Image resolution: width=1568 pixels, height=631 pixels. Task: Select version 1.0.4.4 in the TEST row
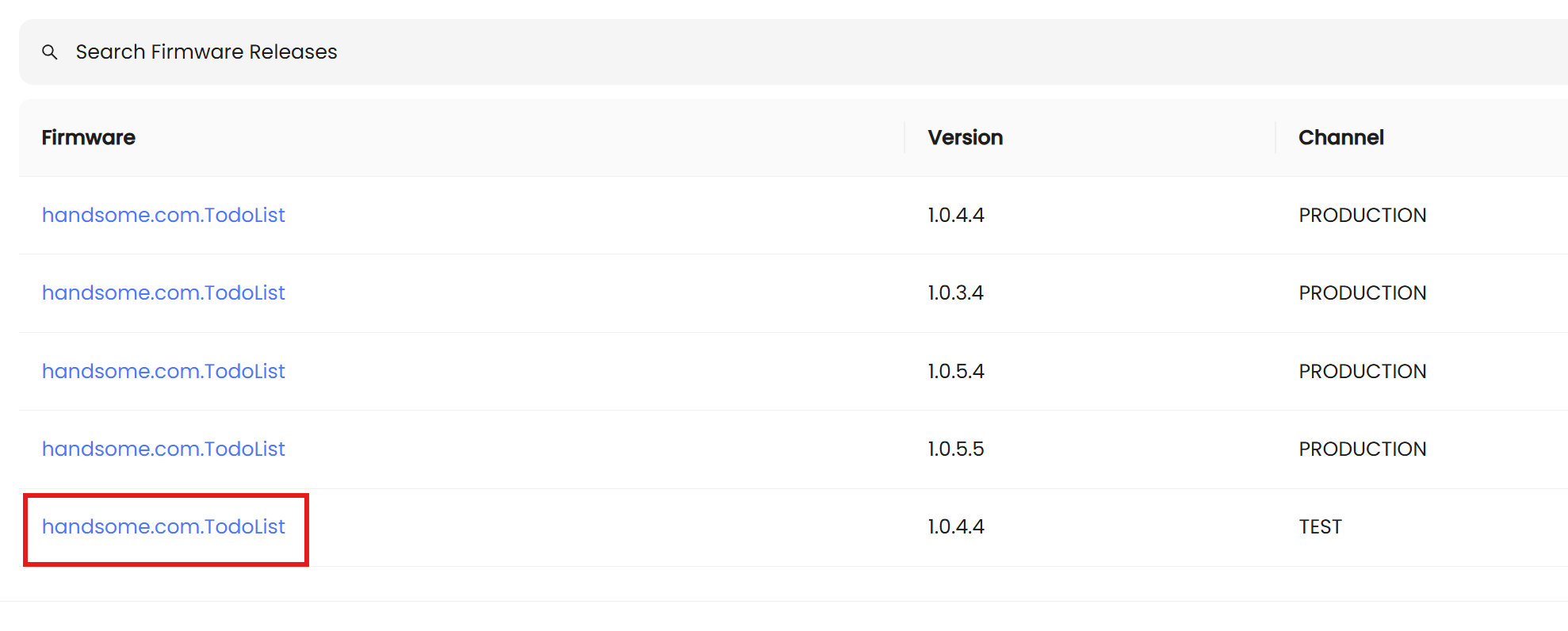pyautogui.click(x=956, y=526)
